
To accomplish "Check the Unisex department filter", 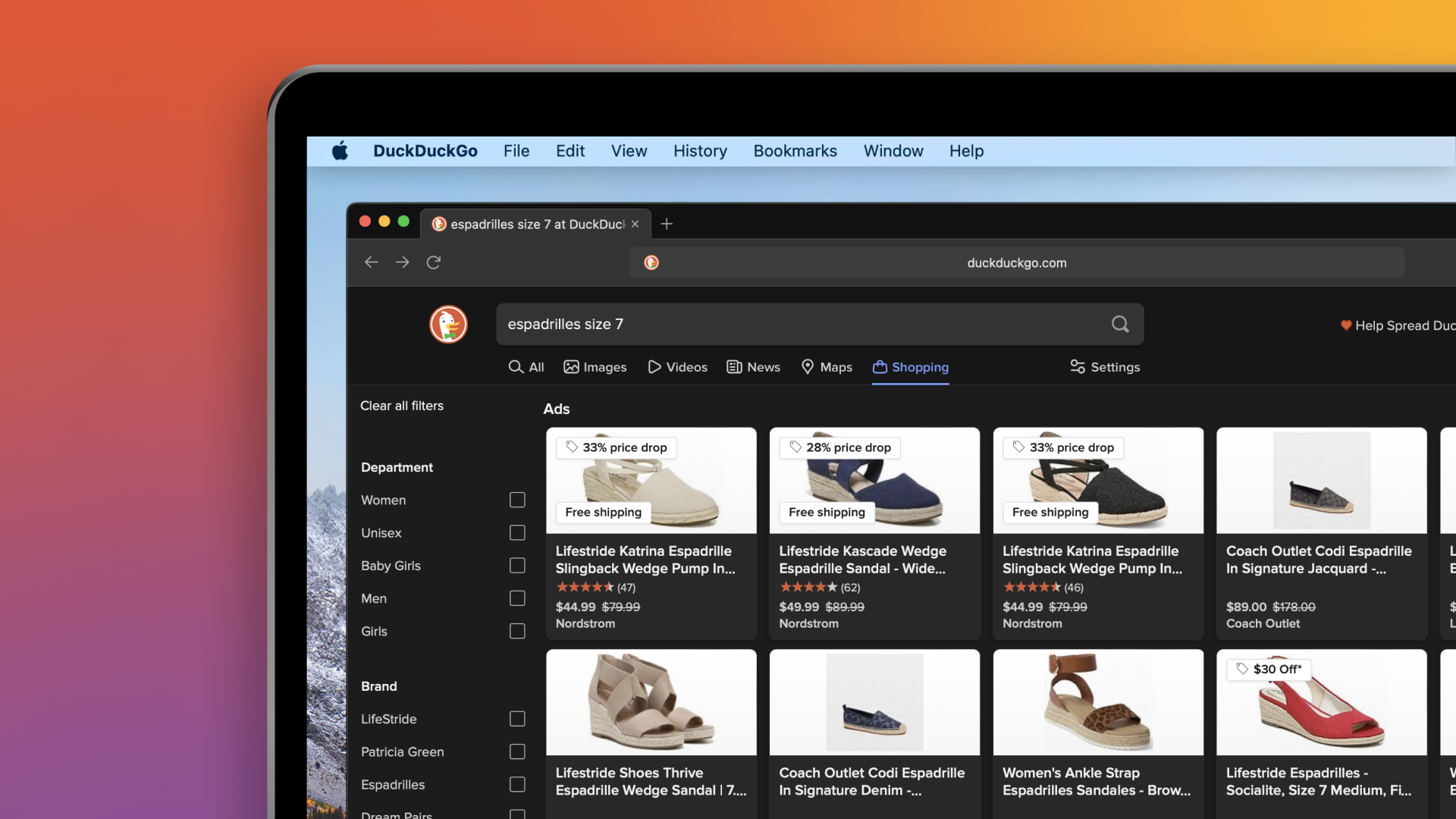I will click(x=517, y=533).
